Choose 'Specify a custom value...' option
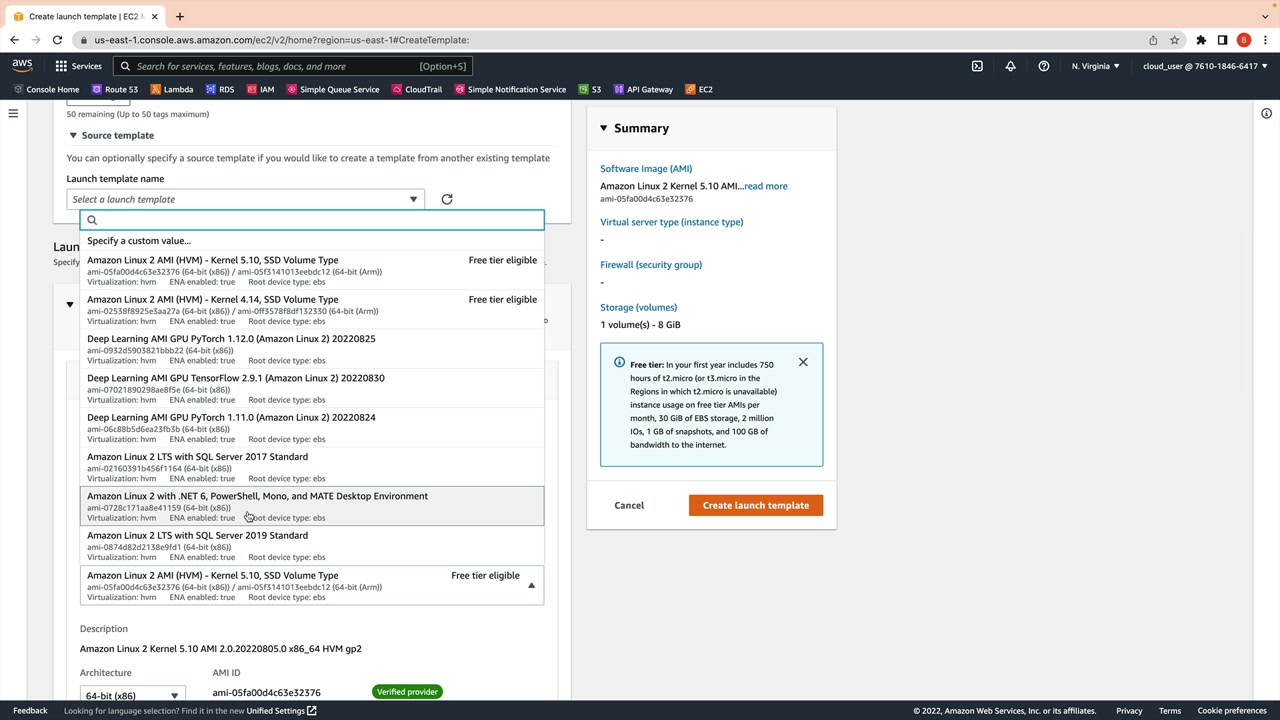The image size is (1280, 720). 312,241
